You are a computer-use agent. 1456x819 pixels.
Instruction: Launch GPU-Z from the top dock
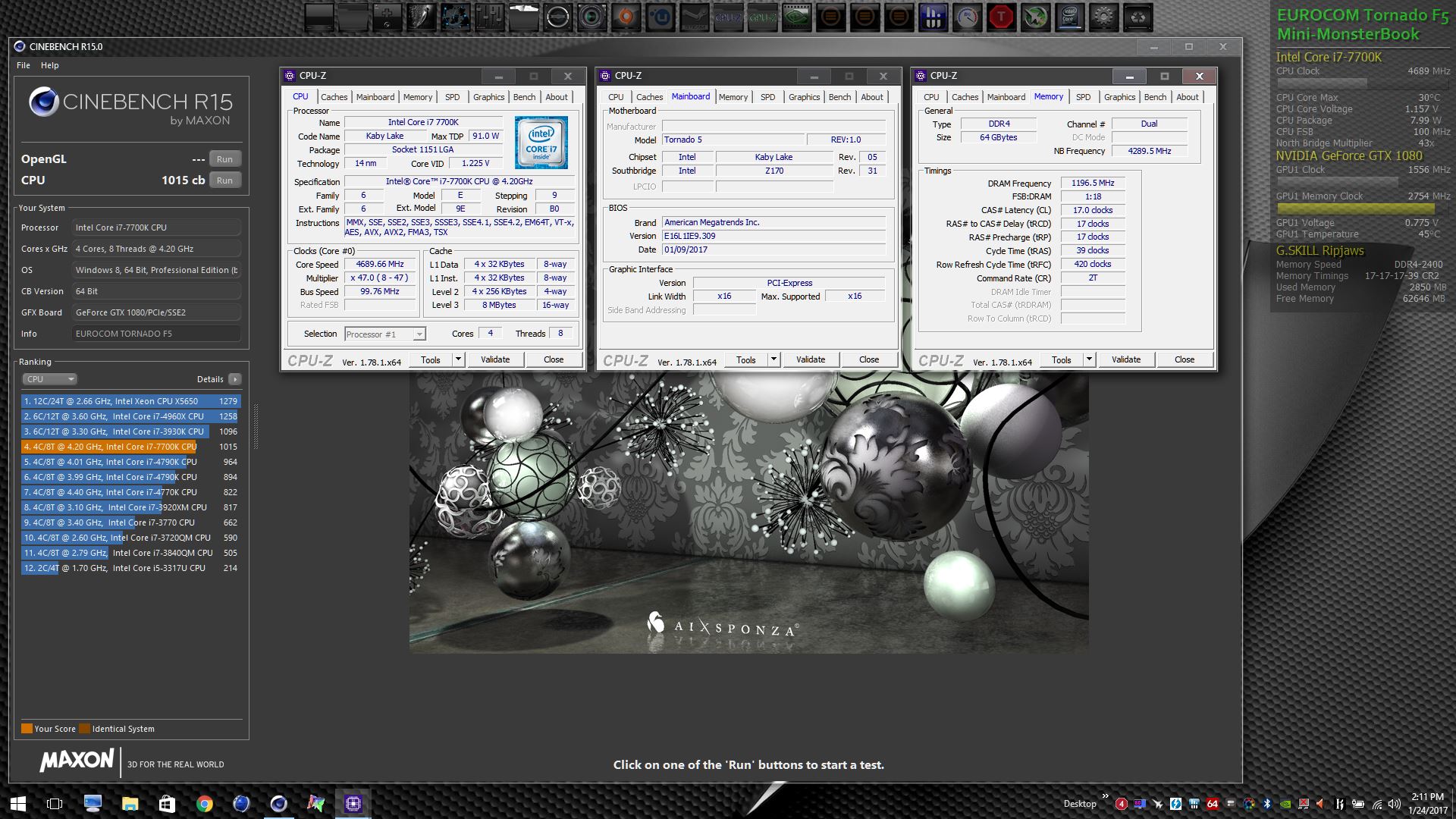[762, 17]
